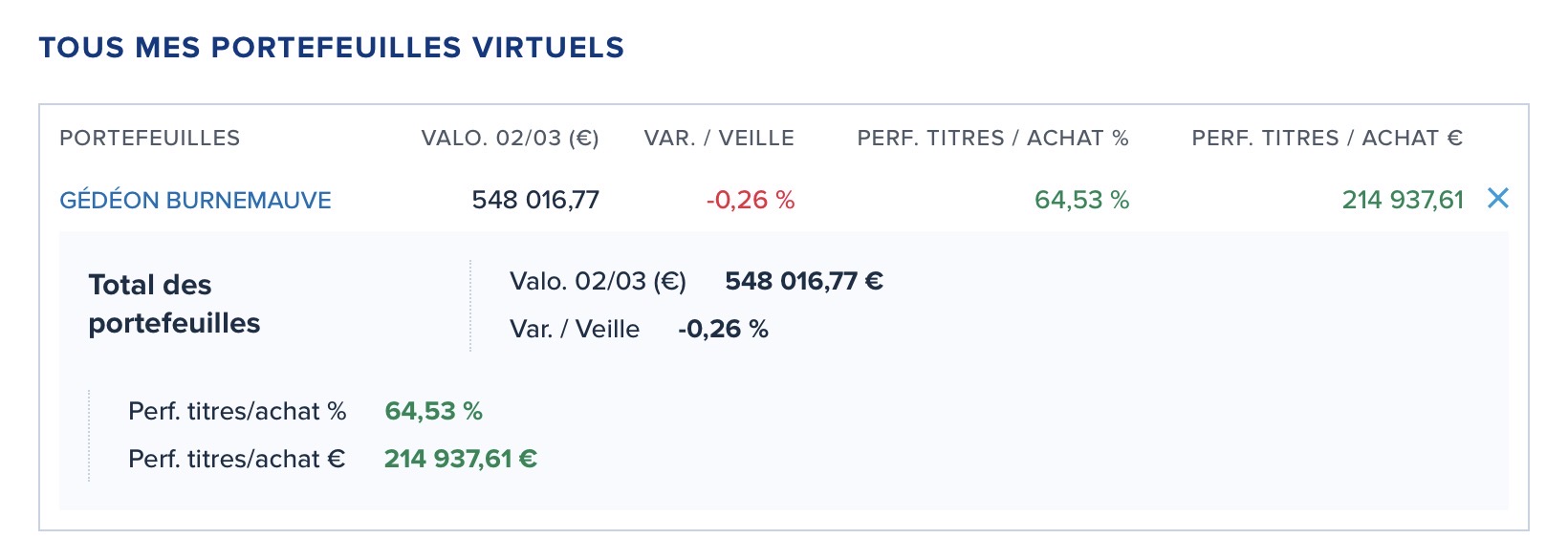The height and width of the screenshot is (560, 1568).
Task: Click the PERF. TITRES / ACHAT € header
Action: [x=1327, y=139]
